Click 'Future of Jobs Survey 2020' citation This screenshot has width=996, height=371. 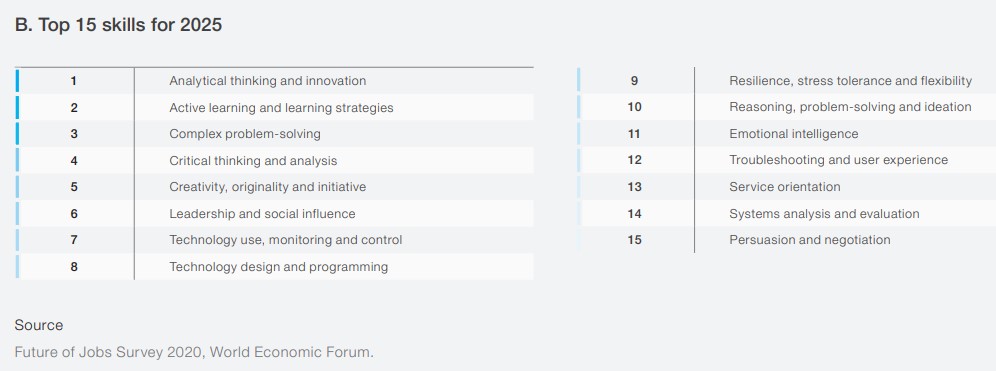(x=109, y=352)
